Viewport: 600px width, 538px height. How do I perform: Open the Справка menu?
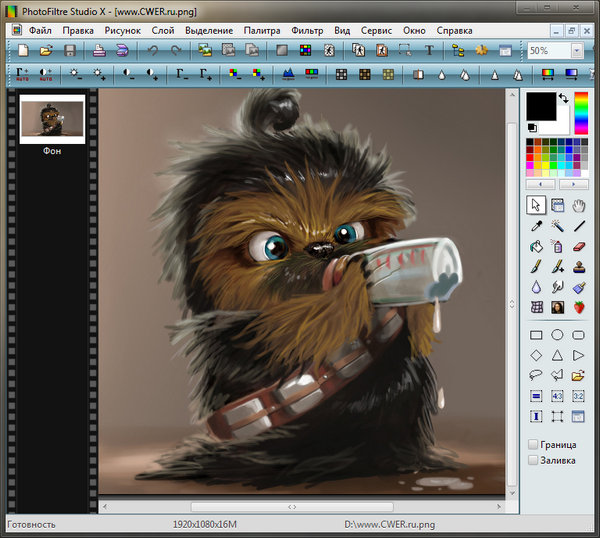[x=454, y=31]
